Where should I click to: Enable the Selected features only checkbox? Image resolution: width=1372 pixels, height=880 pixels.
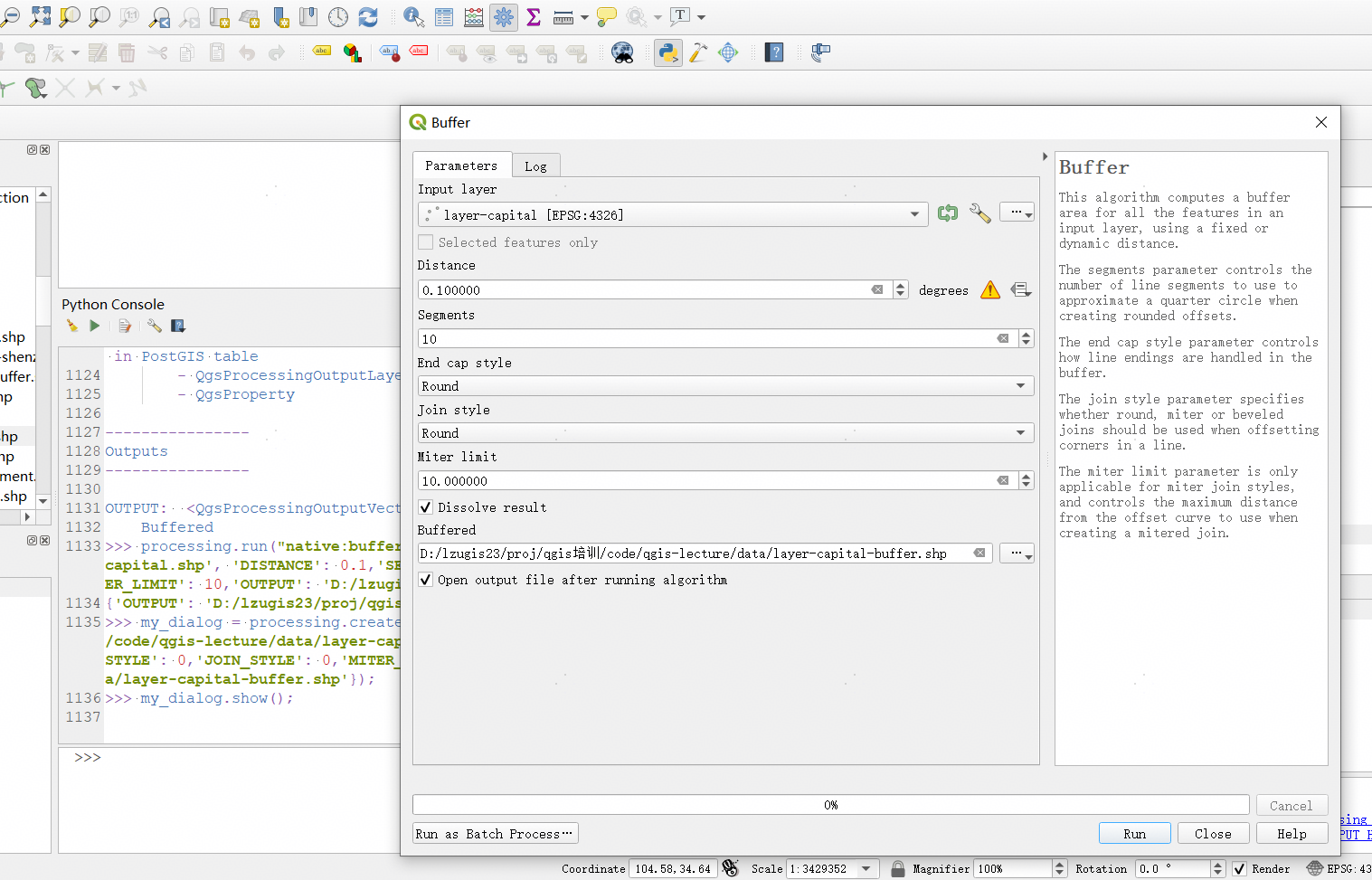425,242
